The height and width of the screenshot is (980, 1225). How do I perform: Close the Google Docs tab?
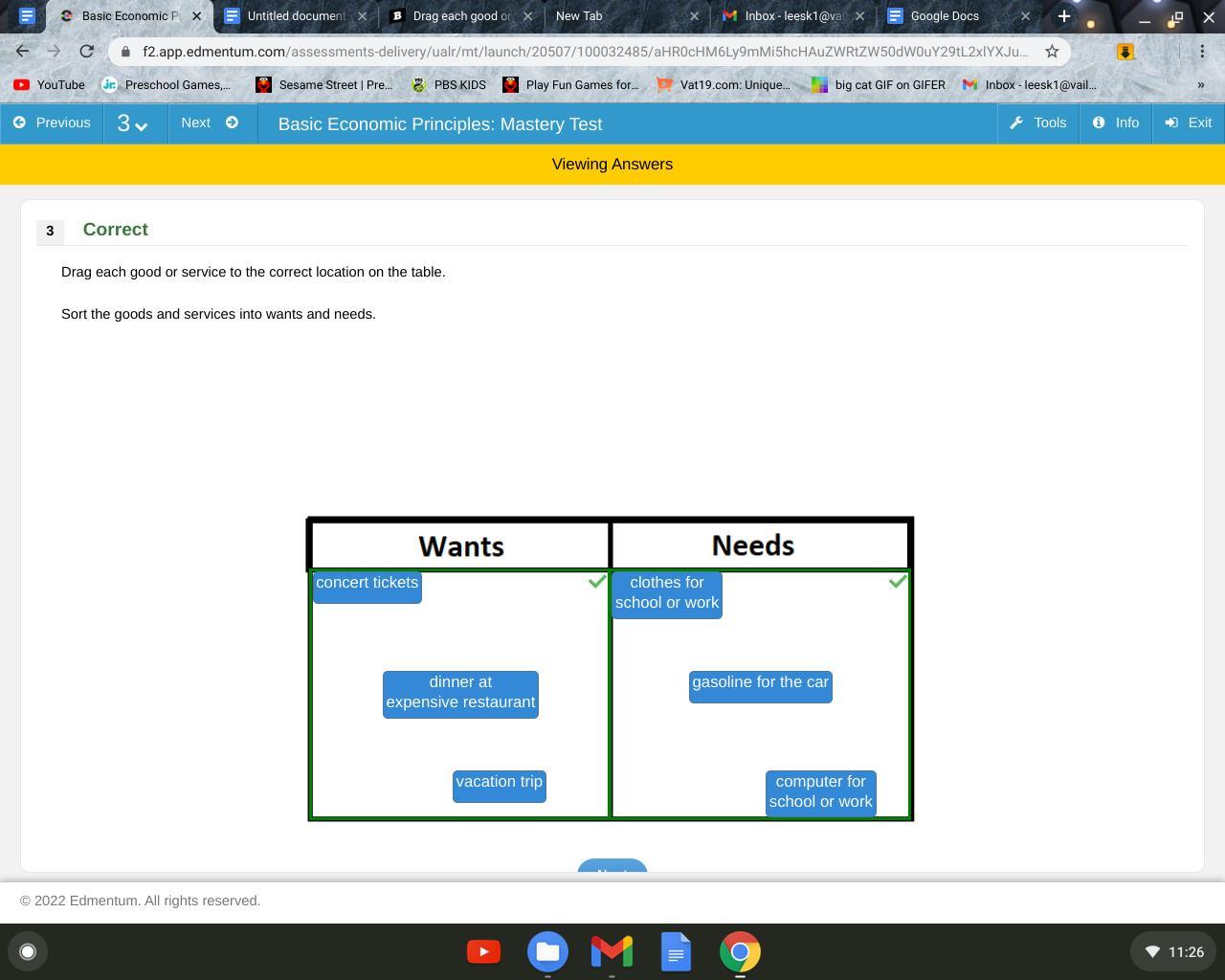(x=1025, y=16)
